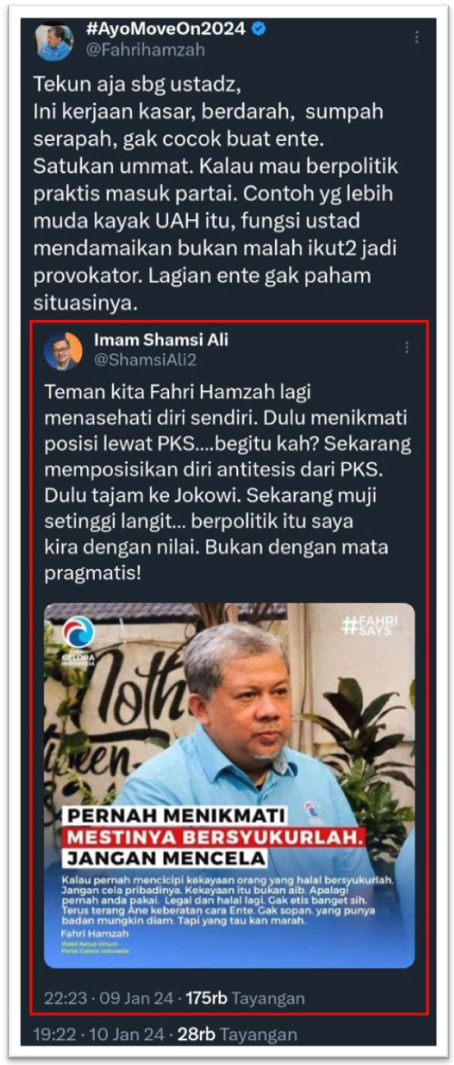Open the #AyoMoveOn2024 profile avatar
The height and width of the screenshot is (1065, 454).
[x=54, y=41]
